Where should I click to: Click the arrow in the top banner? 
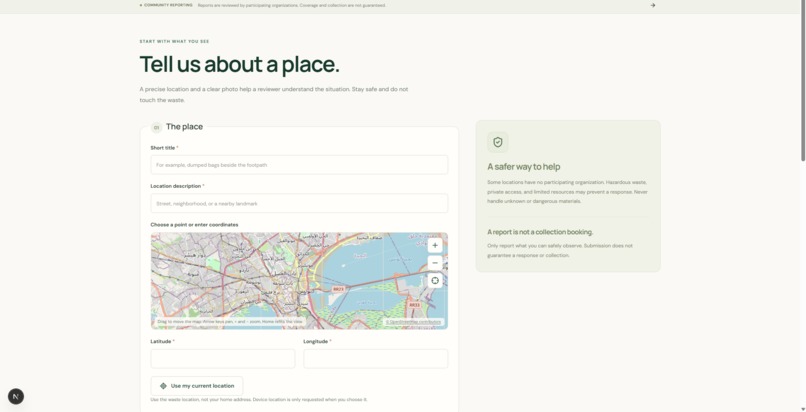653,5
